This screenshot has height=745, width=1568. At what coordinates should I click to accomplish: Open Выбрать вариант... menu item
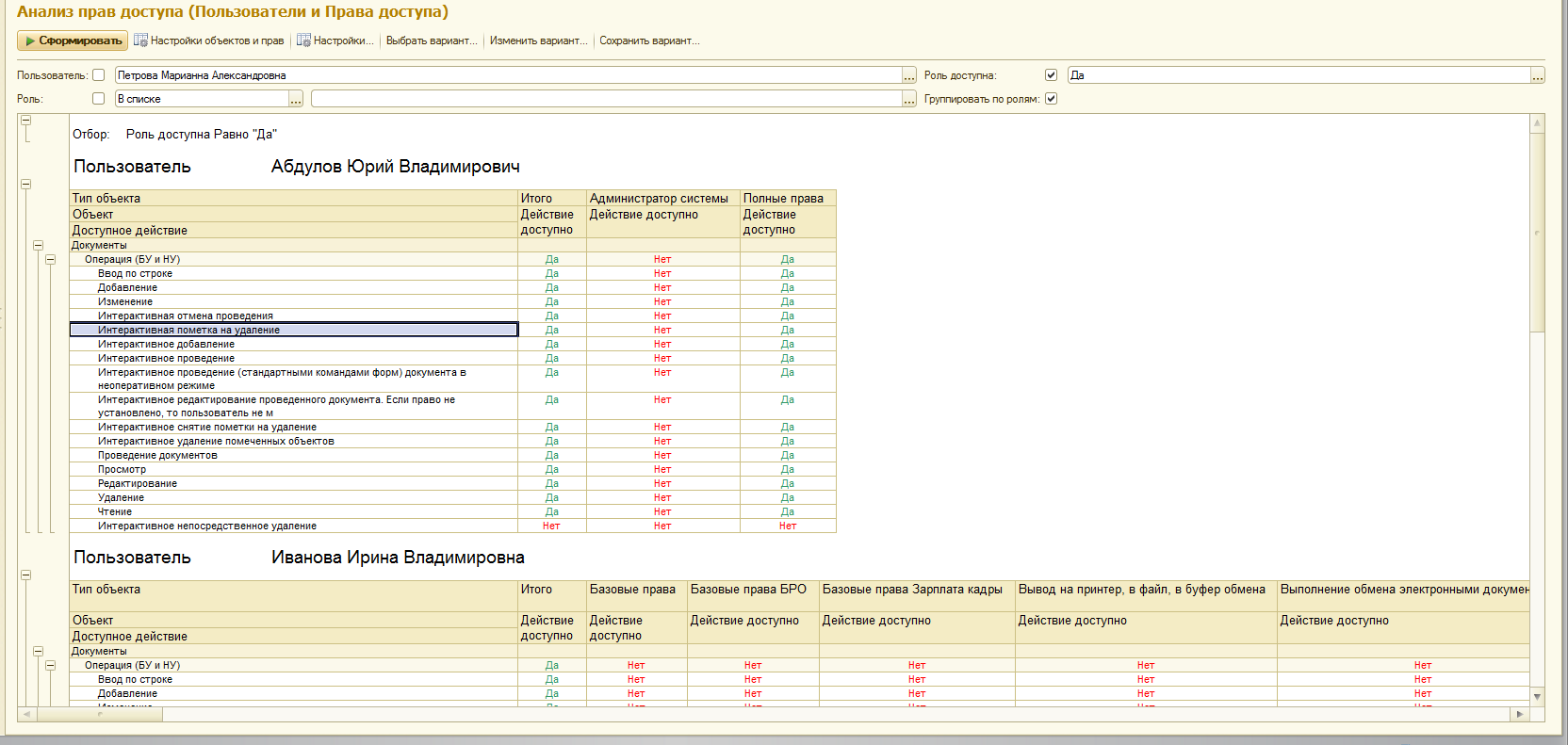431,40
